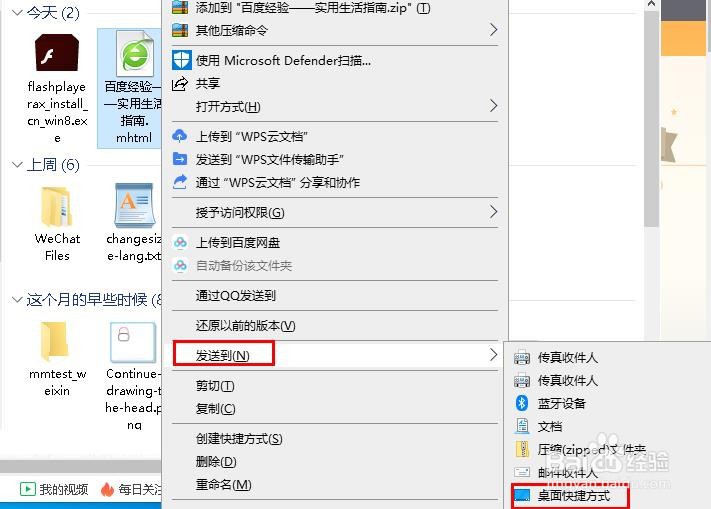
Task: Select the 百度经验 mhtml file icon
Action: pos(135,53)
